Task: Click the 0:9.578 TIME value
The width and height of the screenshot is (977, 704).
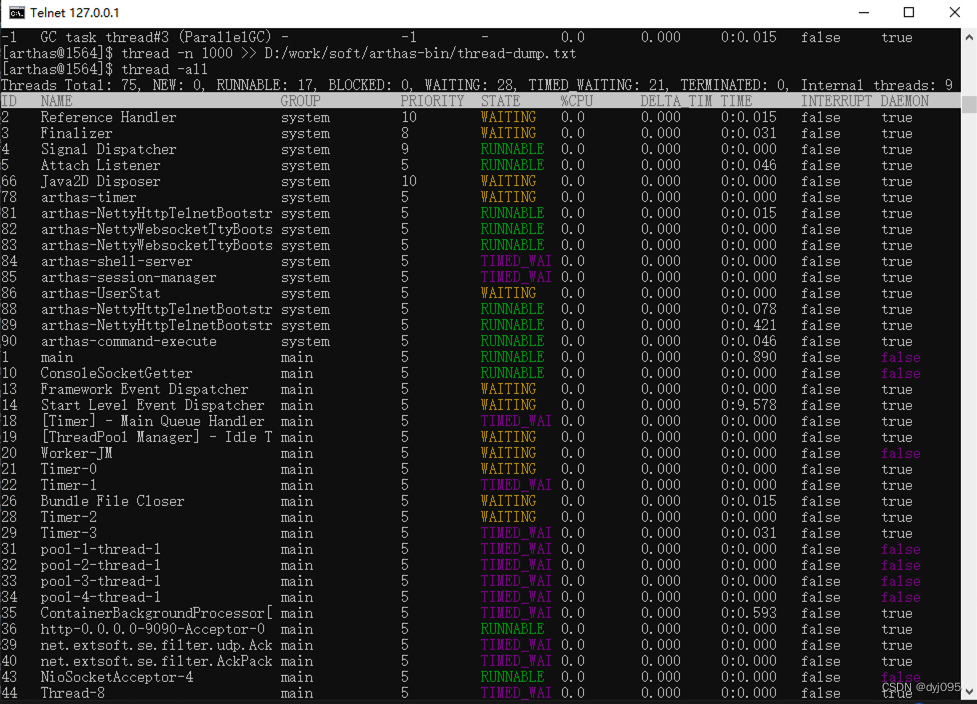Action: (748, 406)
